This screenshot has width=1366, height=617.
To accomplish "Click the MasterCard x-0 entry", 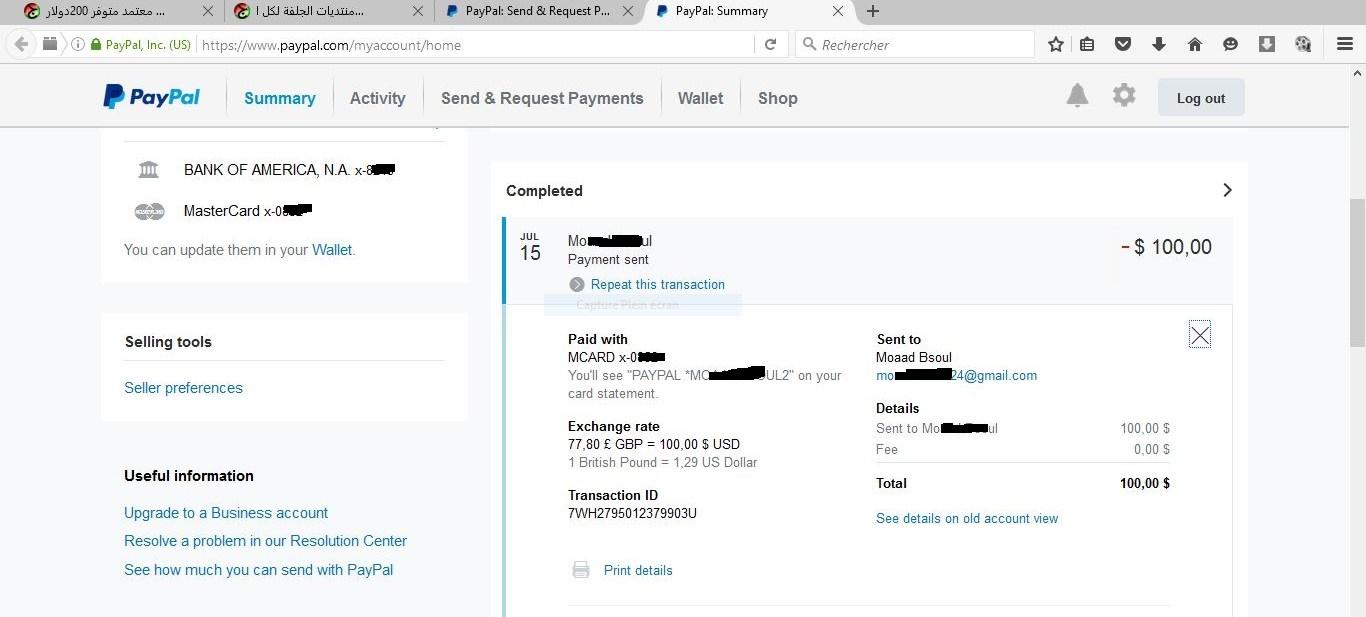I will coord(248,211).
